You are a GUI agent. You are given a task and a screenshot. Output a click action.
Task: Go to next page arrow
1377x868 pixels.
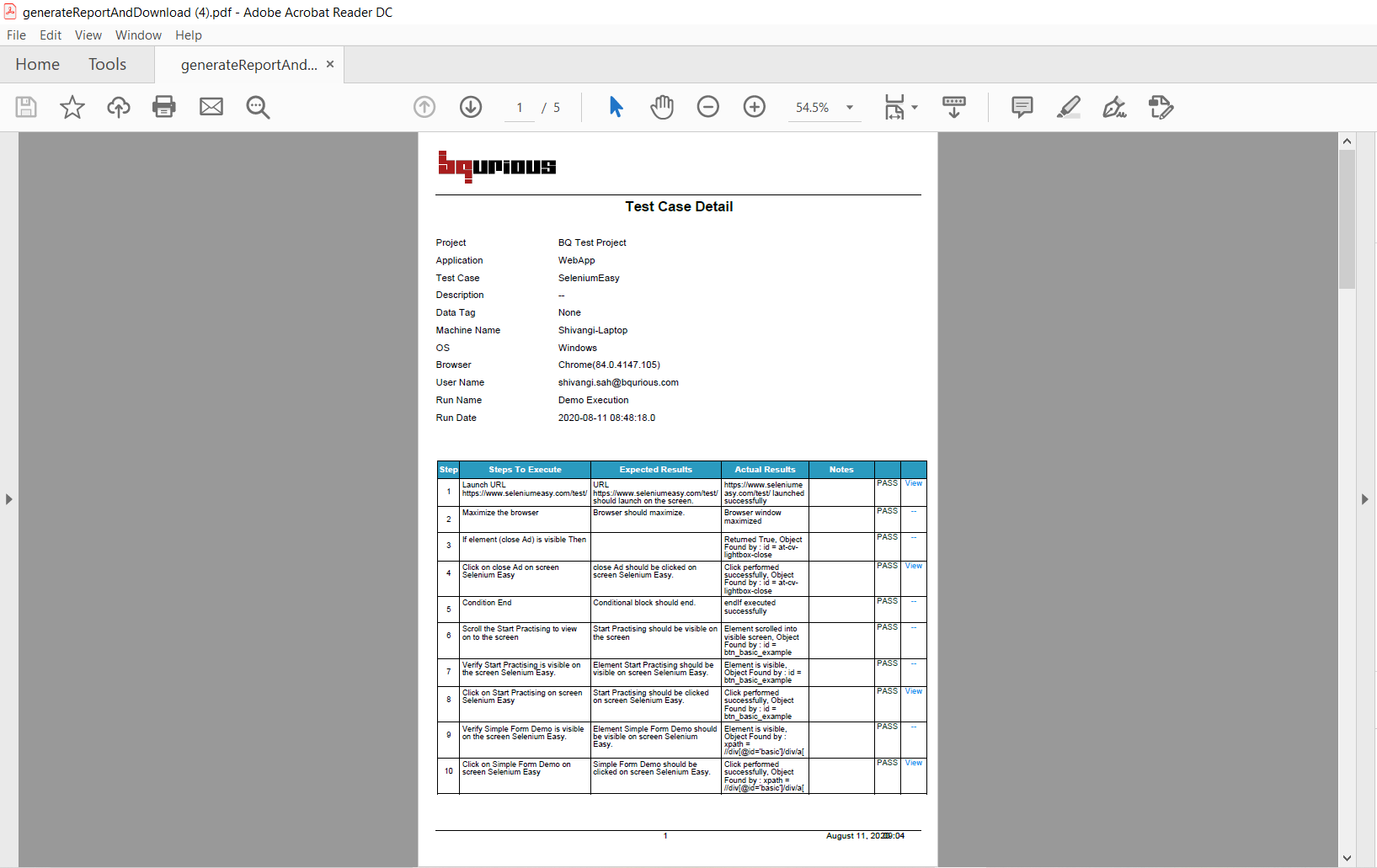click(x=471, y=107)
